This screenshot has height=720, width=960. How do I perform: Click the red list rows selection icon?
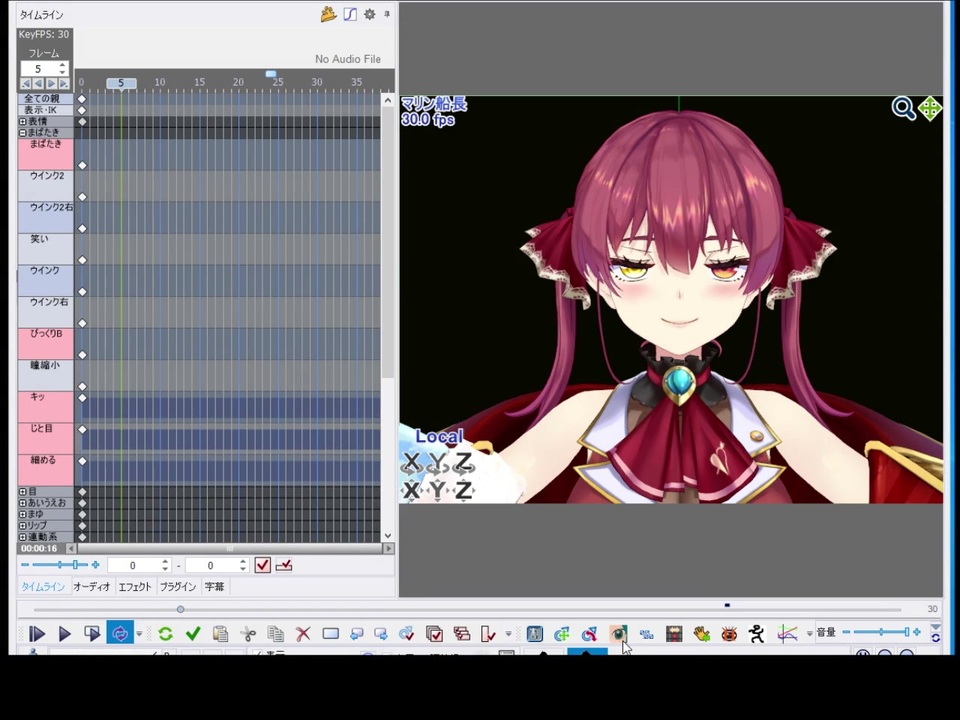[x=462, y=634]
